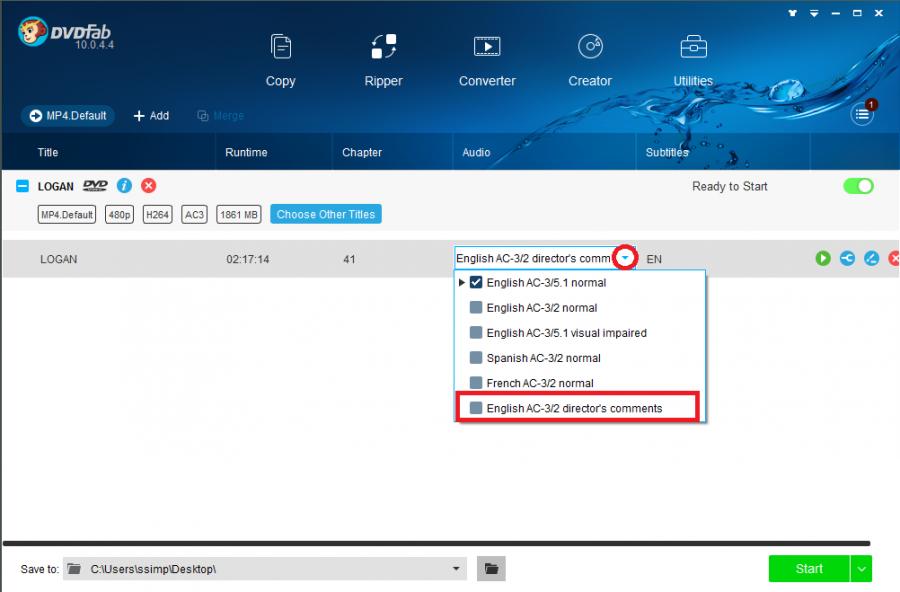900x592 pixels.
Task: Maximize the DVDFab window
Action: coord(857,13)
